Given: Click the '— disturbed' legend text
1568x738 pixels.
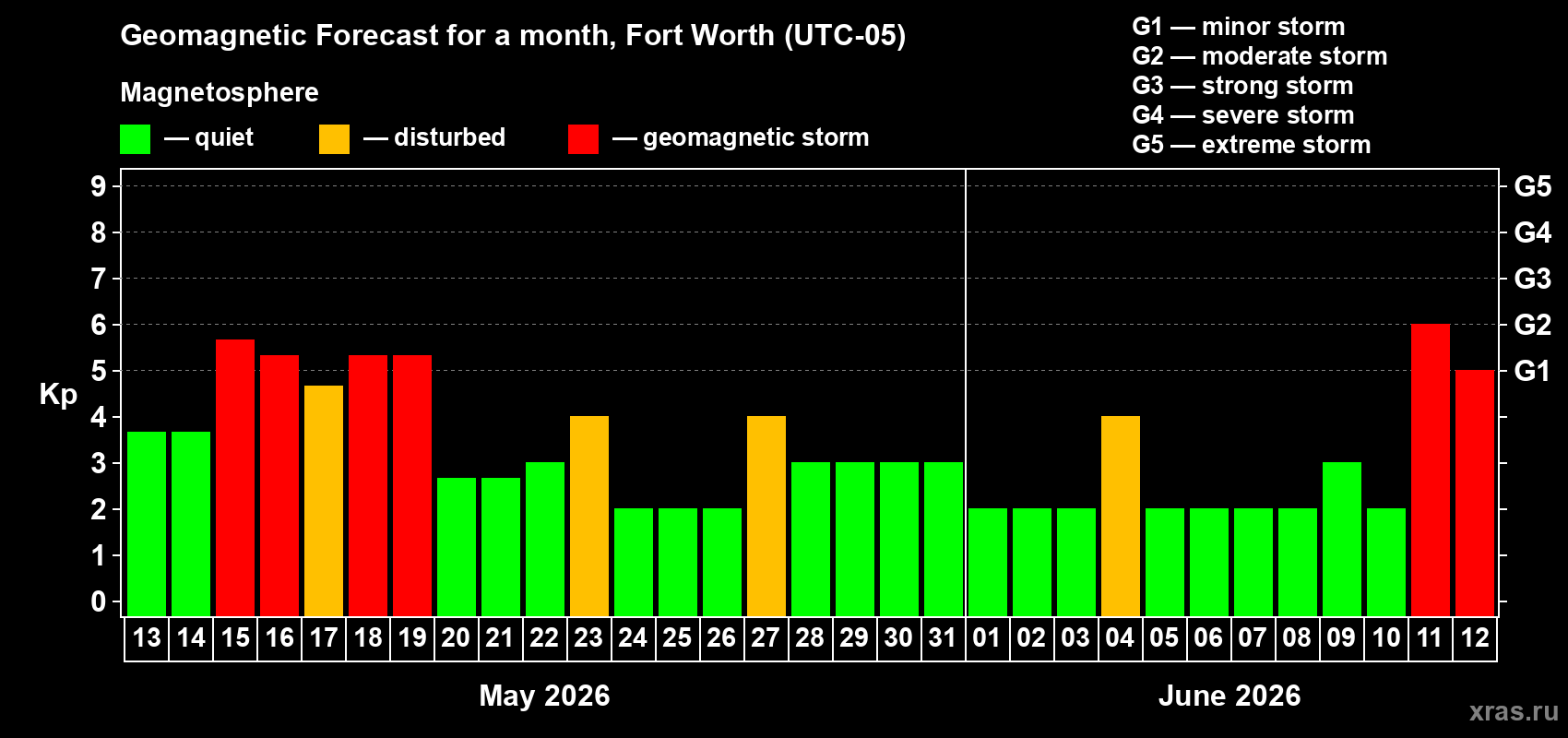Looking at the screenshot, I should (434, 137).
